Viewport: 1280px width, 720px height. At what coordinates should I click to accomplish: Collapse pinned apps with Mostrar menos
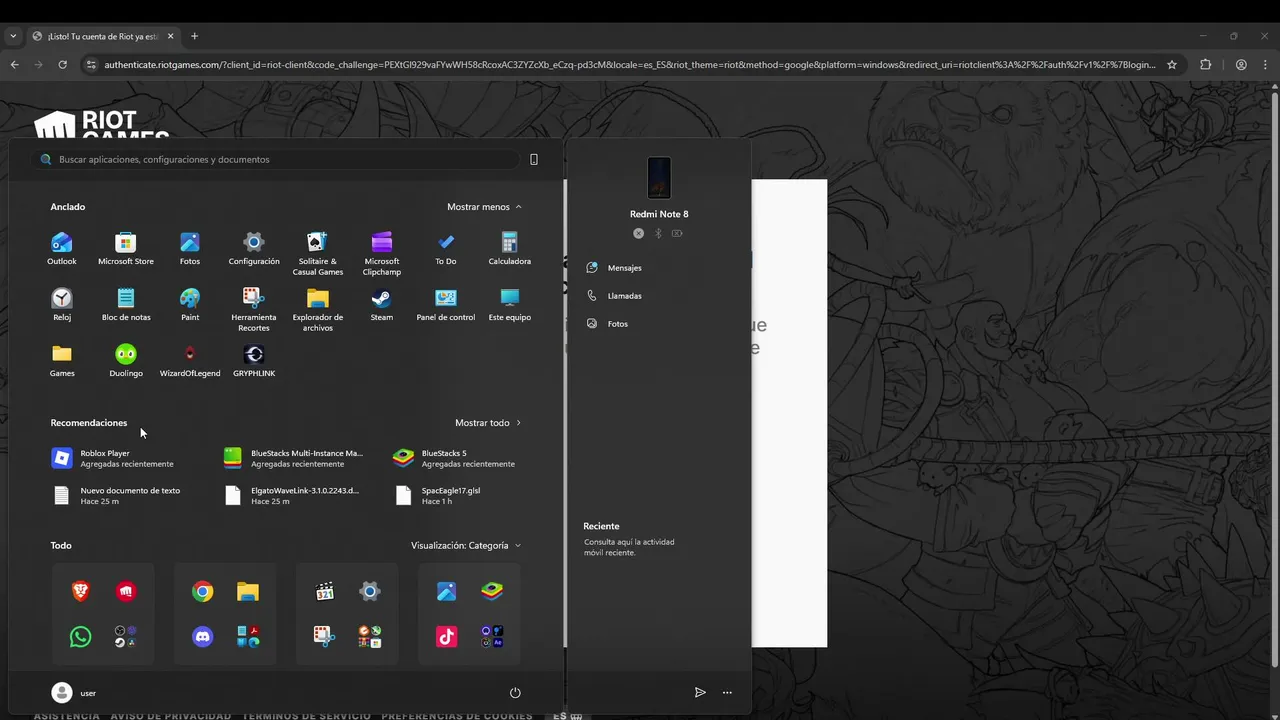pos(484,207)
